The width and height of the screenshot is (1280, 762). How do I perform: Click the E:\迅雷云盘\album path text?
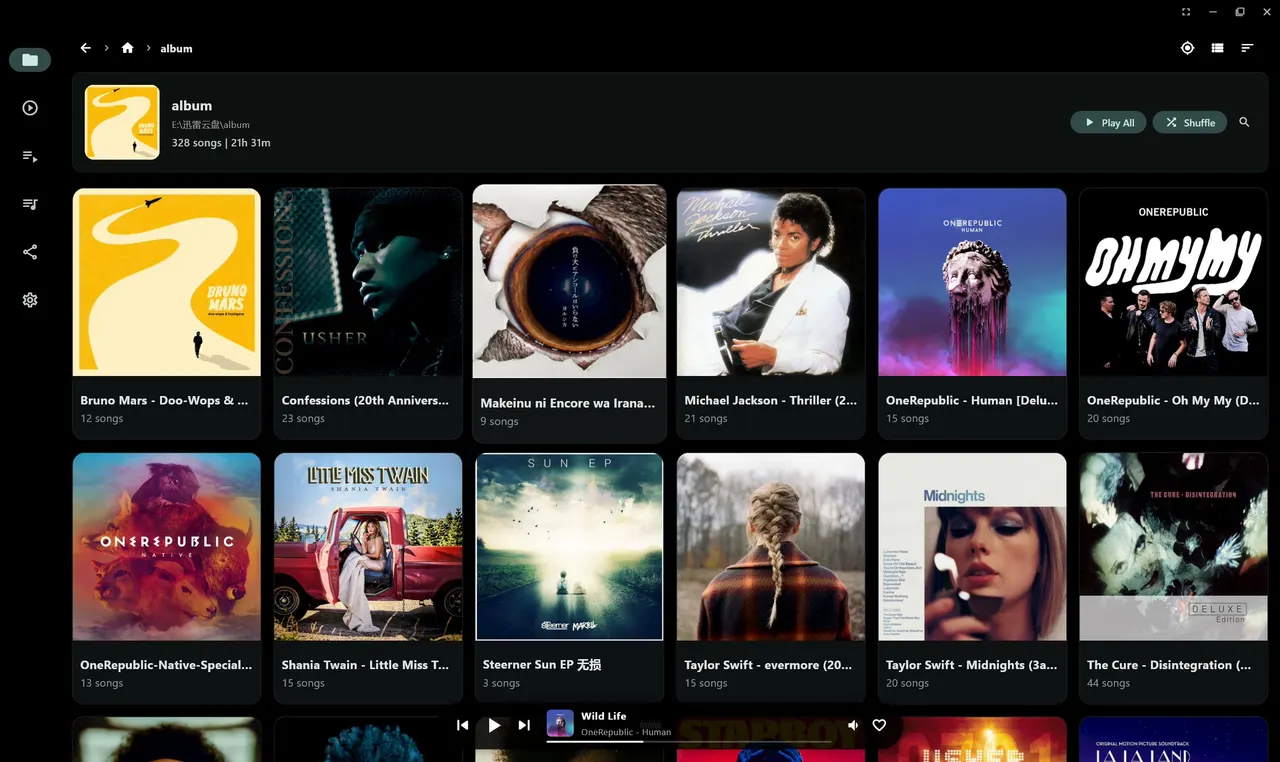211,125
